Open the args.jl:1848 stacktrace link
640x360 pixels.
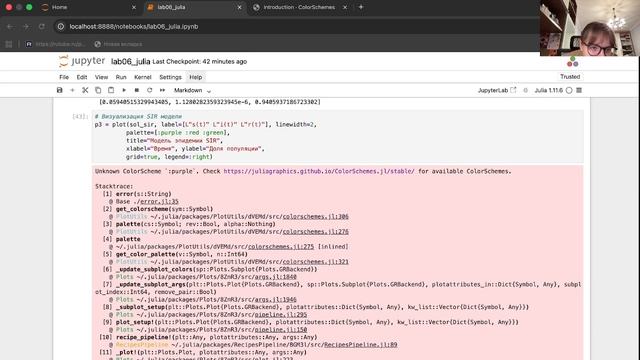click(x=276, y=277)
